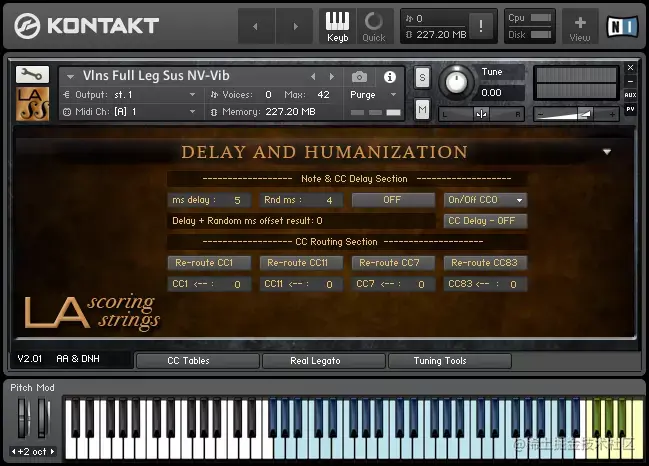Click the exclamation panic button
The width and height of the screenshot is (649, 466).
(x=481, y=26)
